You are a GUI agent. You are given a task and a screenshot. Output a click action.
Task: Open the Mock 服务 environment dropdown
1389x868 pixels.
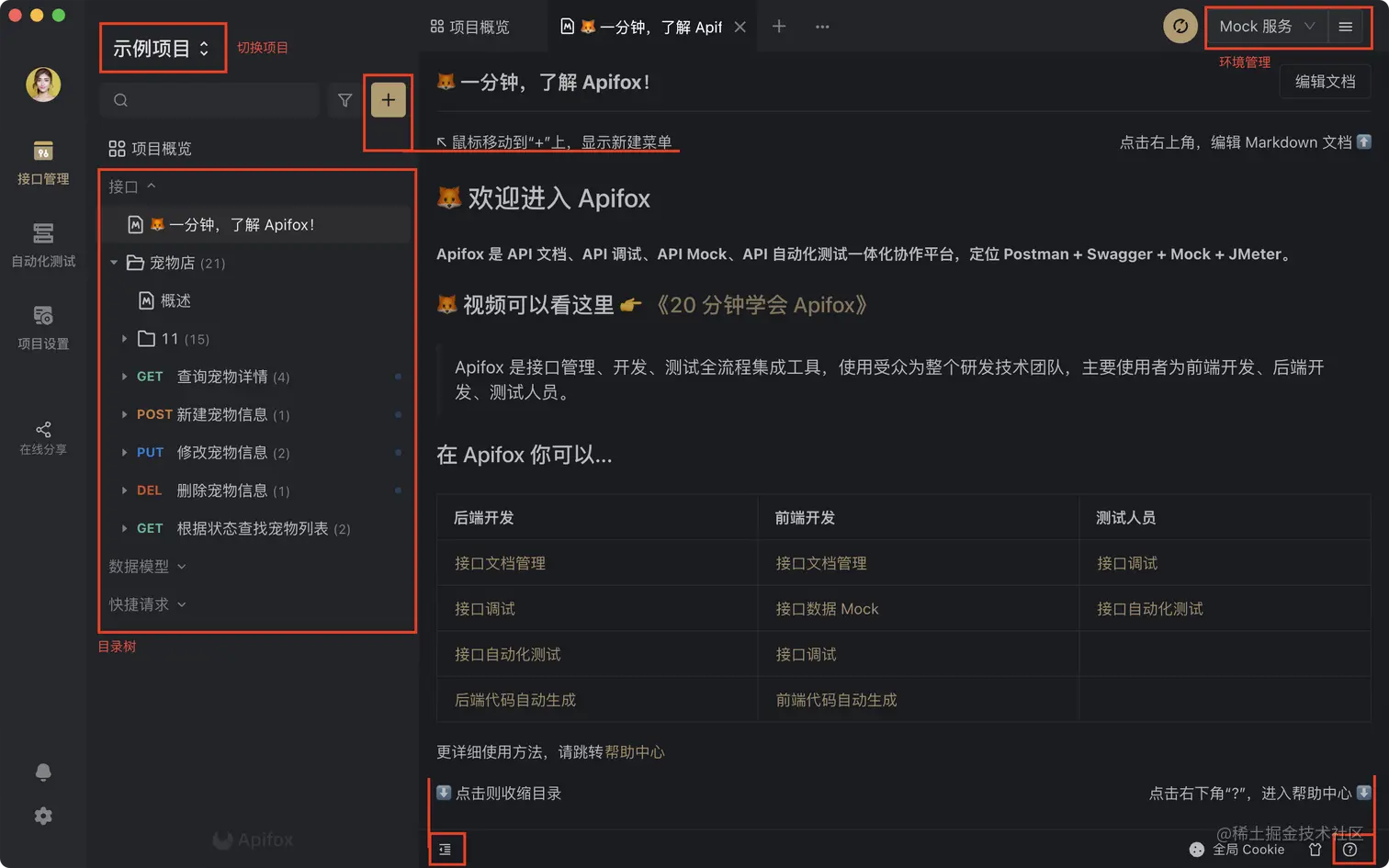[x=1267, y=27]
